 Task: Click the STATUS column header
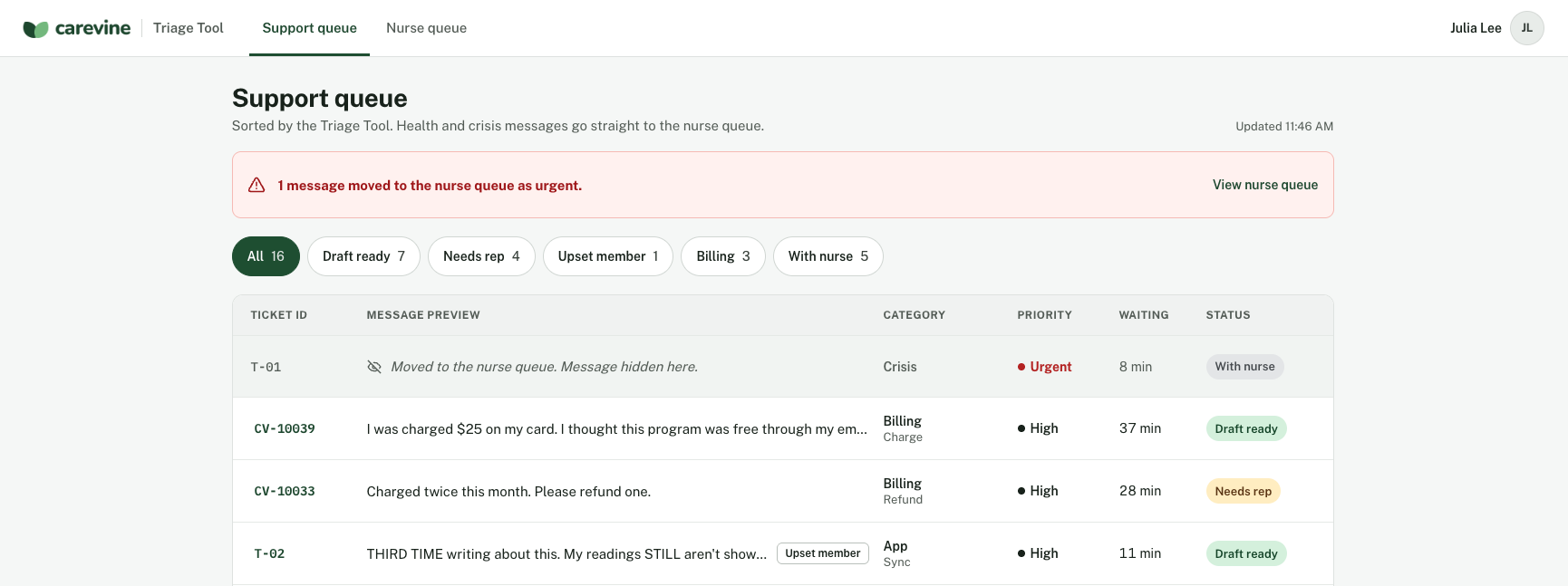click(x=1228, y=315)
